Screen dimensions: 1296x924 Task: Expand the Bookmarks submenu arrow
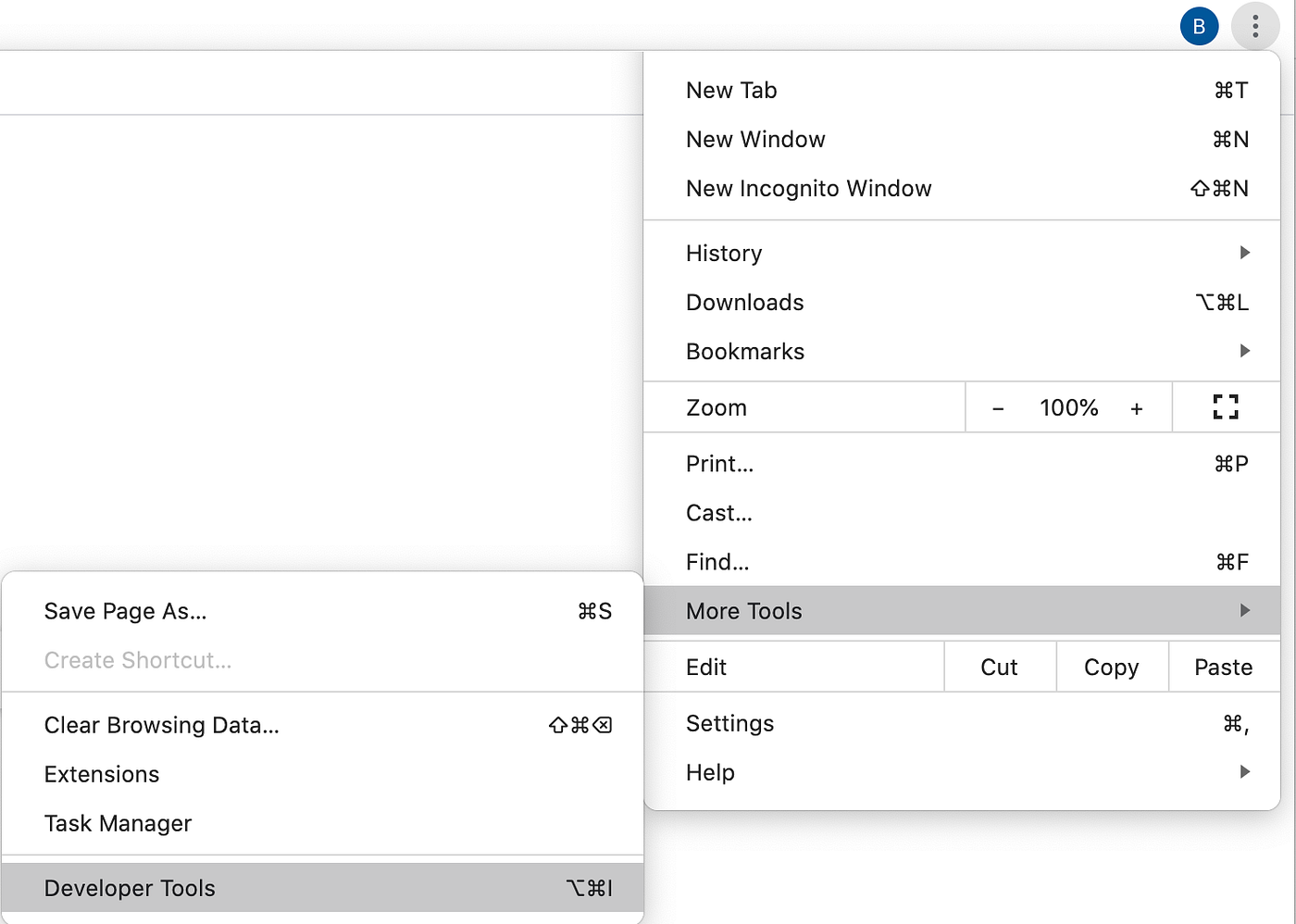(1245, 351)
